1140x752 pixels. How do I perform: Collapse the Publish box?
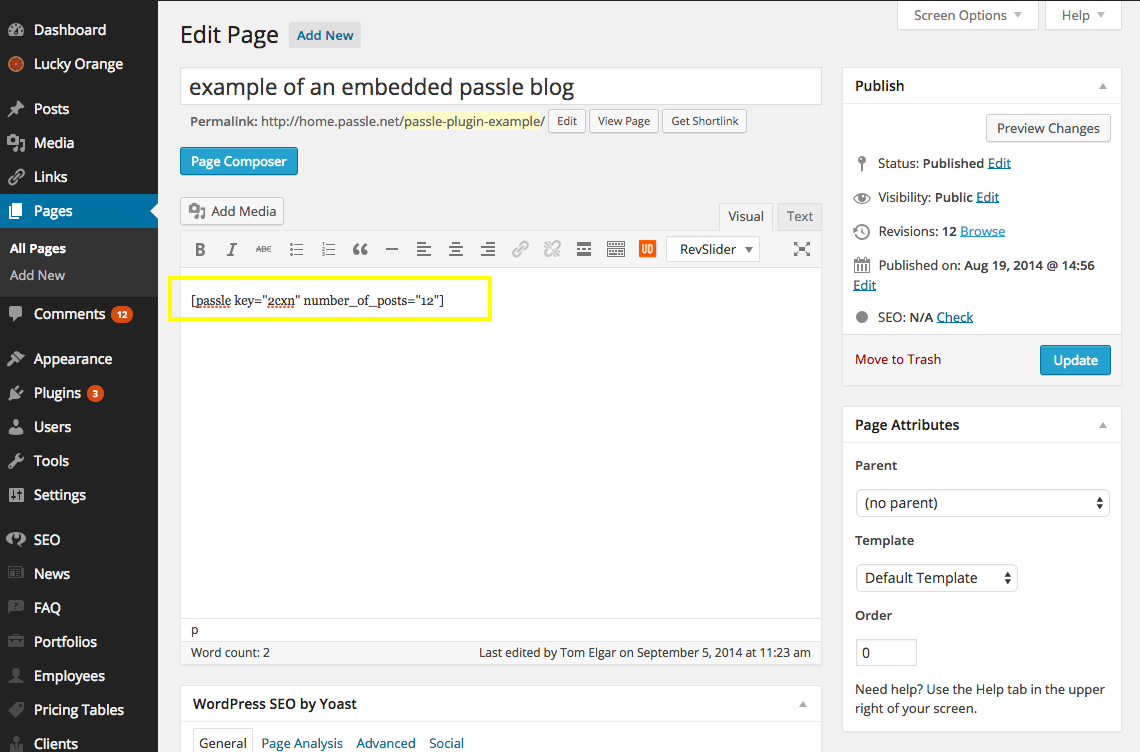tap(1103, 87)
